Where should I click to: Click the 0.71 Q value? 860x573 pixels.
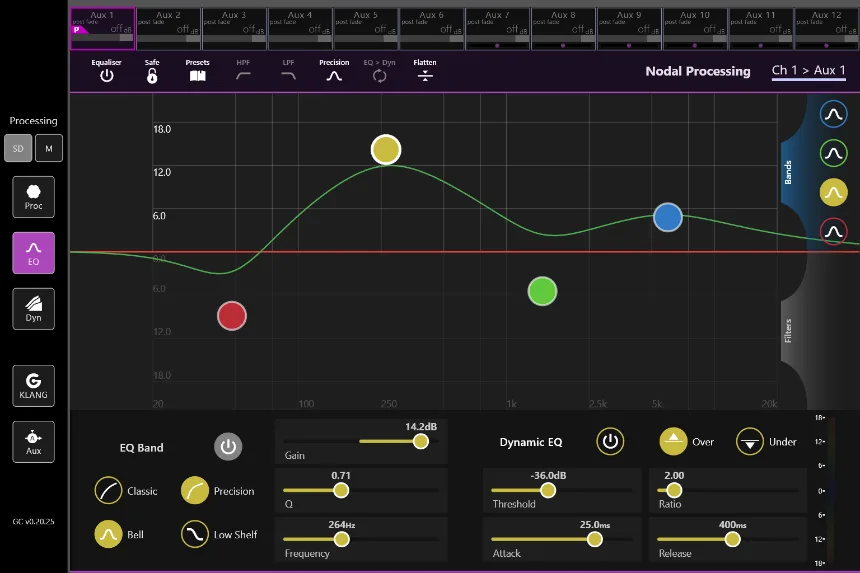point(341,475)
